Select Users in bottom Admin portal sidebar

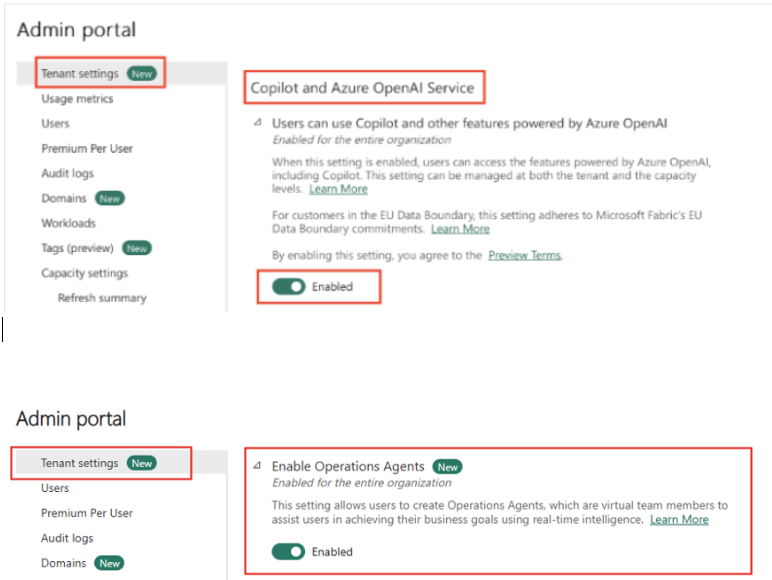(x=55, y=488)
